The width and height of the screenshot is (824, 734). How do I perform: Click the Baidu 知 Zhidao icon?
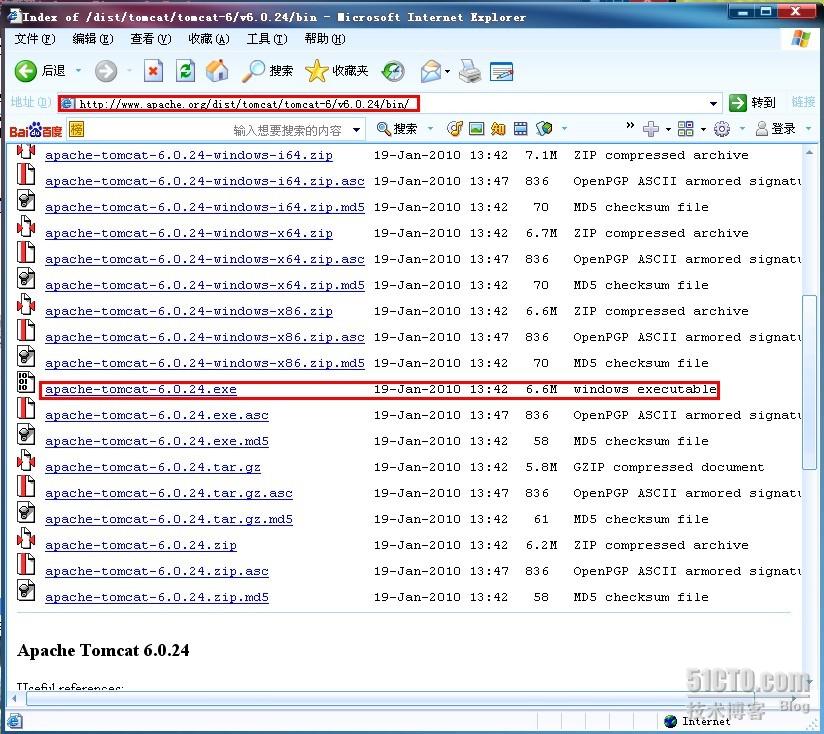click(x=498, y=129)
